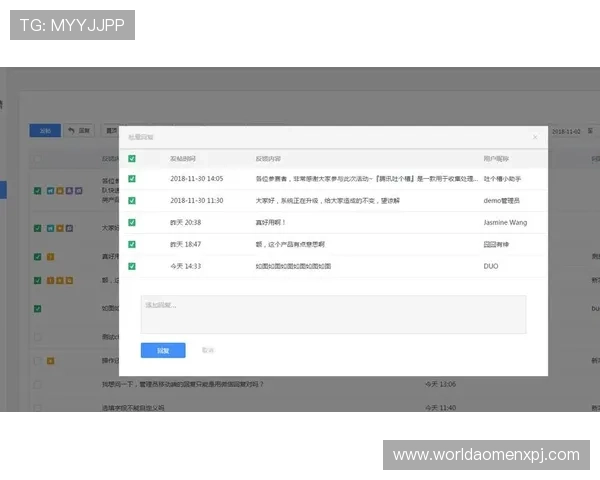Select the 2018-11-30 14:05 timestamp cell
Image resolution: width=600 pixels, height=480 pixels.
196,179
